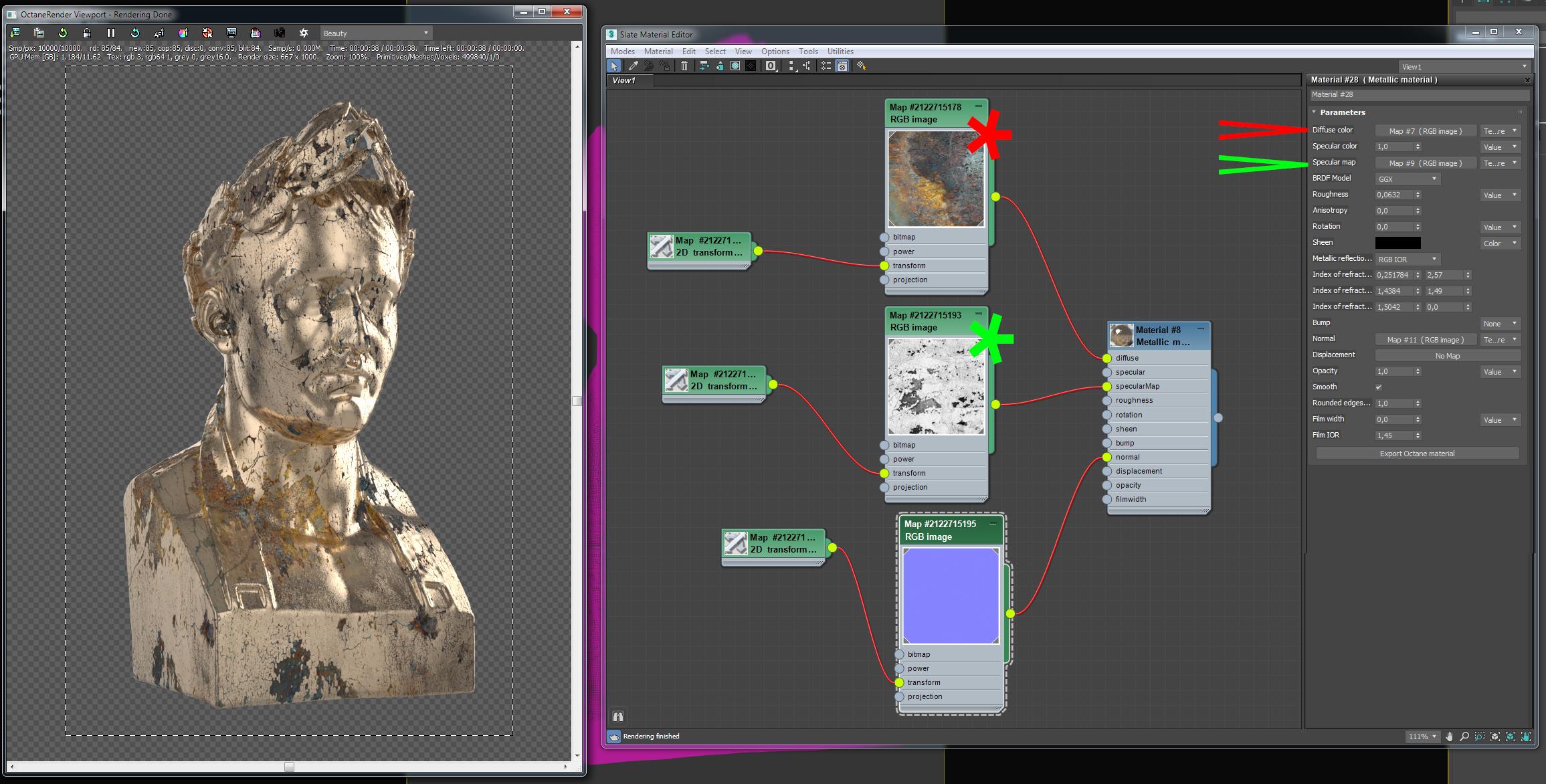
Task: Toggle the Smooth checkbox
Action: click(1379, 387)
